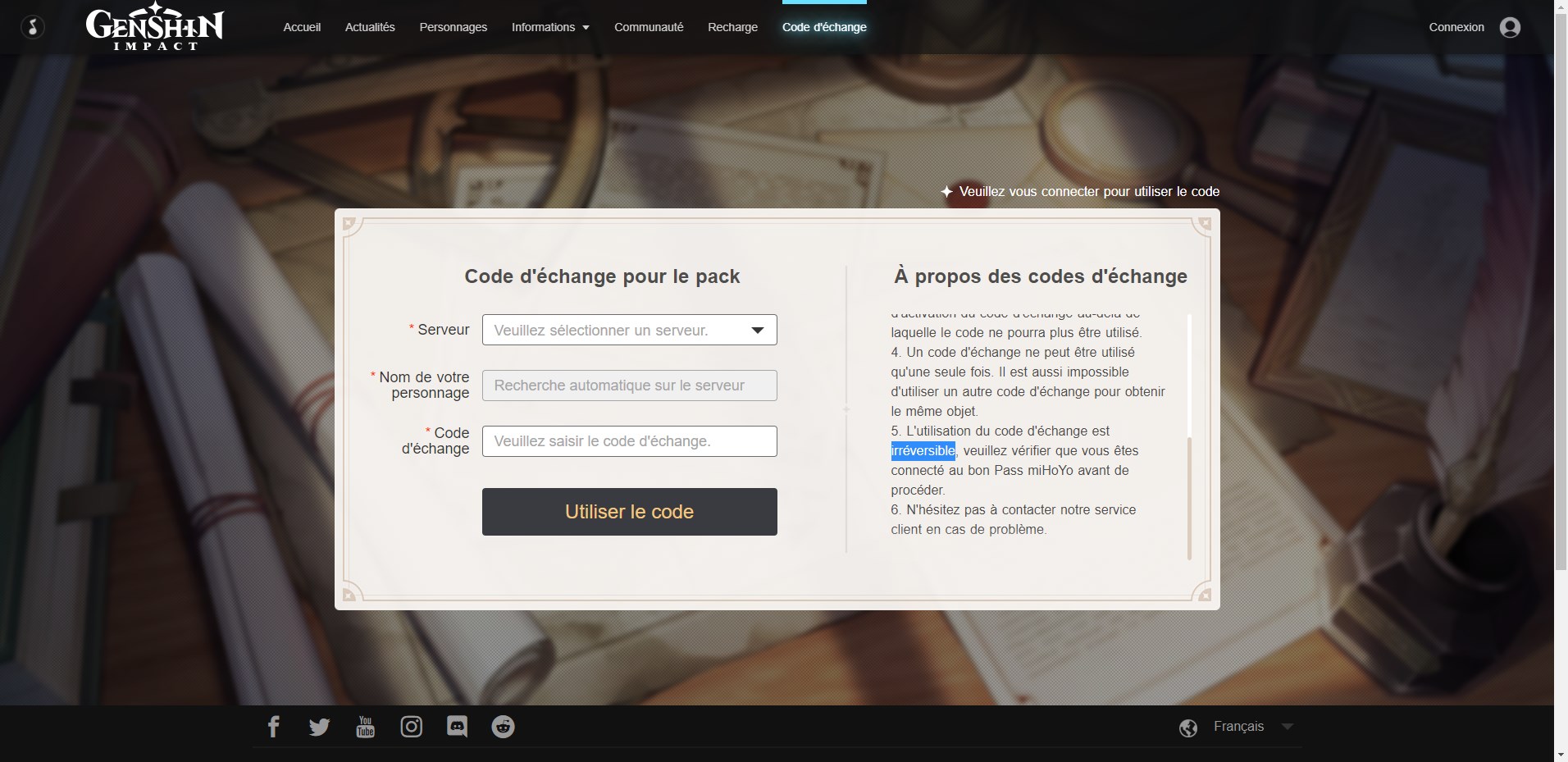The width and height of the screenshot is (1568, 762).
Task: Switch to the Personnages menu item
Action: click(x=453, y=27)
